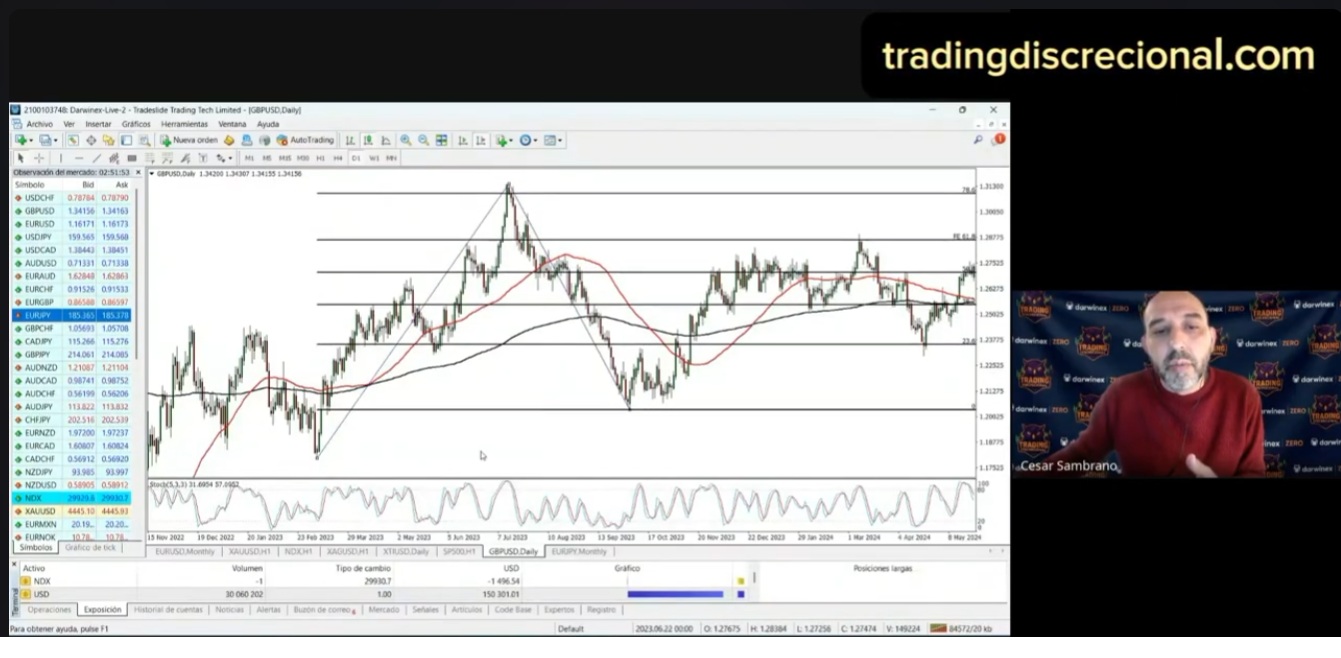Viewport: 1341px width, 658px height.
Task: Open the Ventana menu
Action: [x=232, y=124]
